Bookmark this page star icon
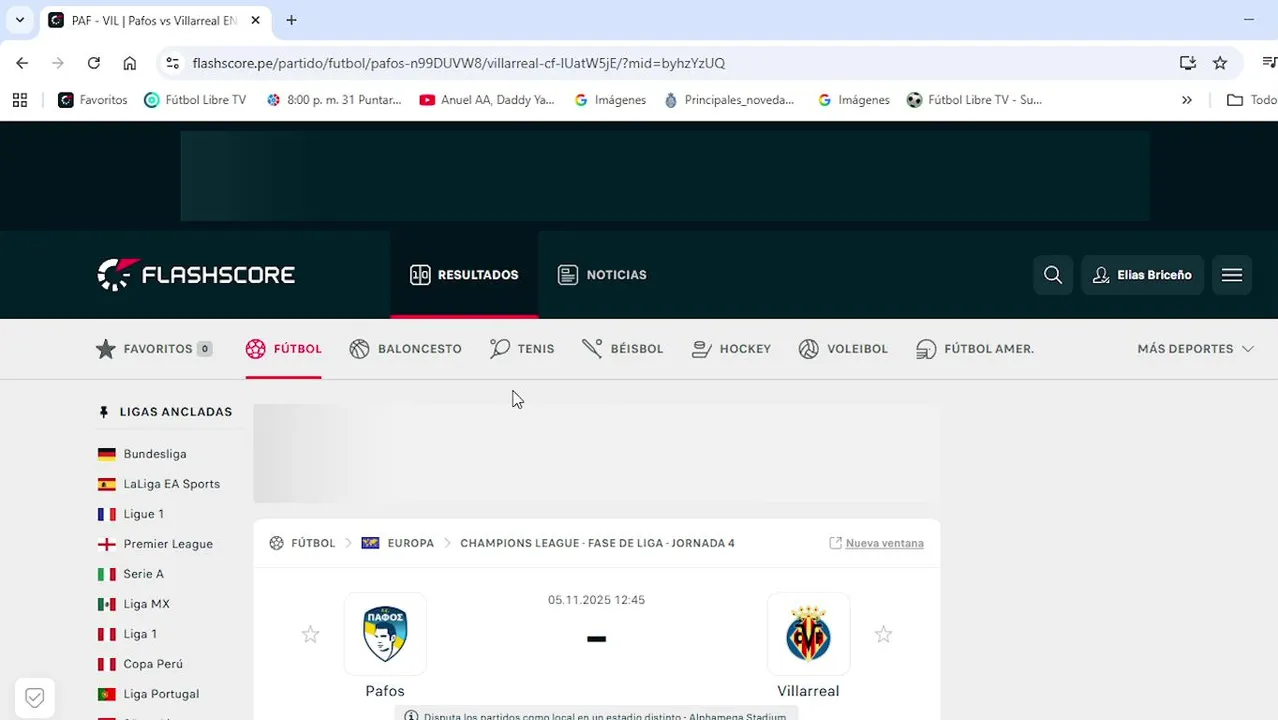 tap(1220, 63)
